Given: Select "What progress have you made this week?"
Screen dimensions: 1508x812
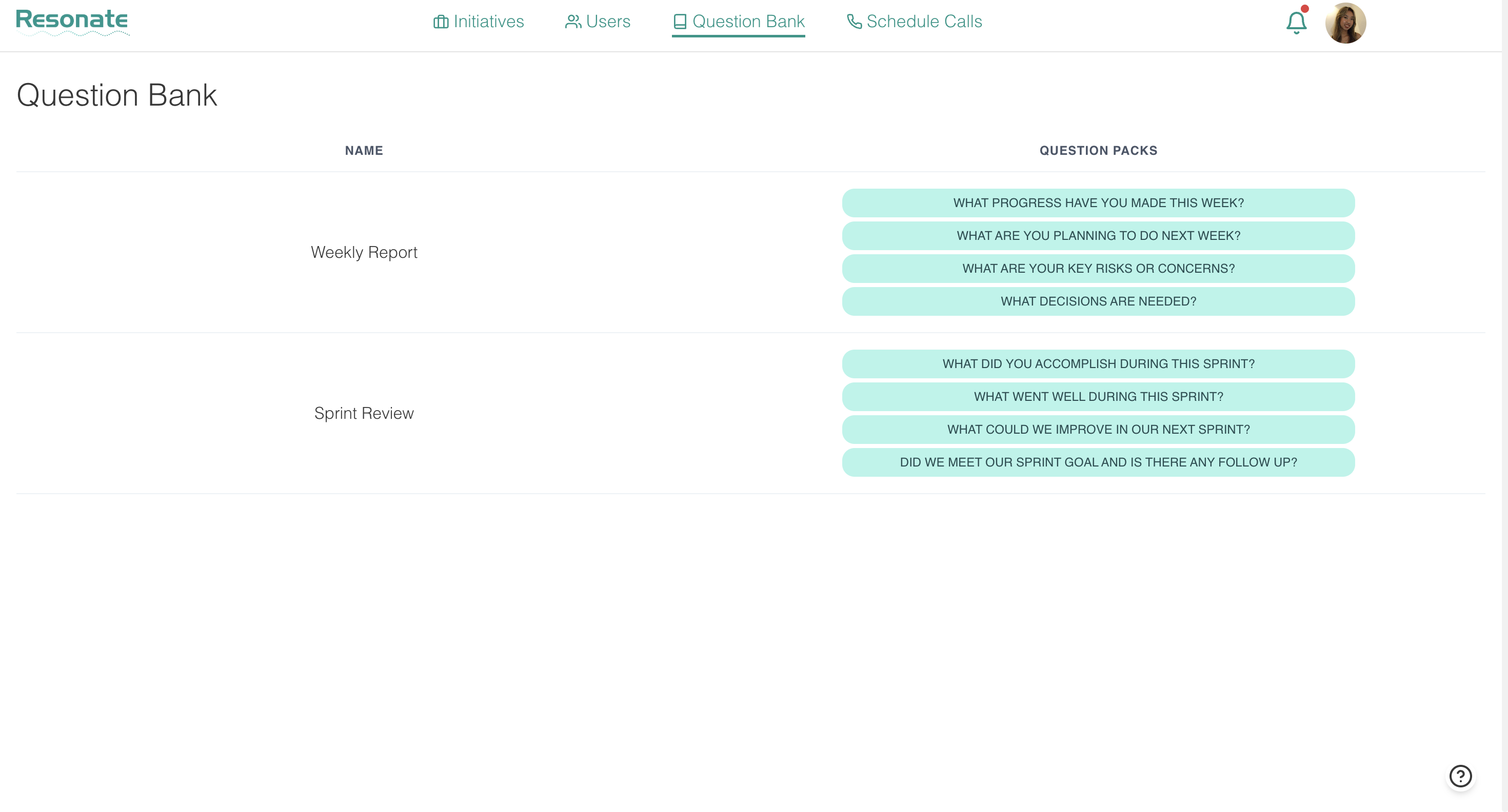Looking at the screenshot, I should tap(1098, 203).
